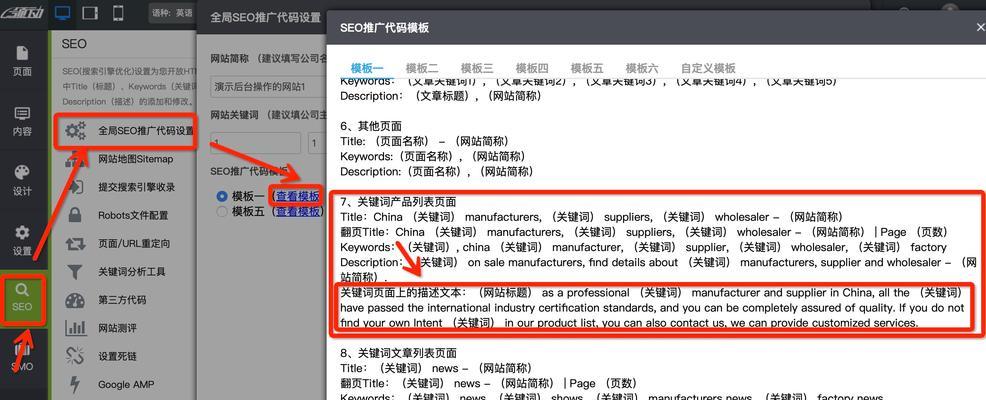Select the SEO magnifier sidebar item
Screen dimensions: 986x400
click(22, 298)
